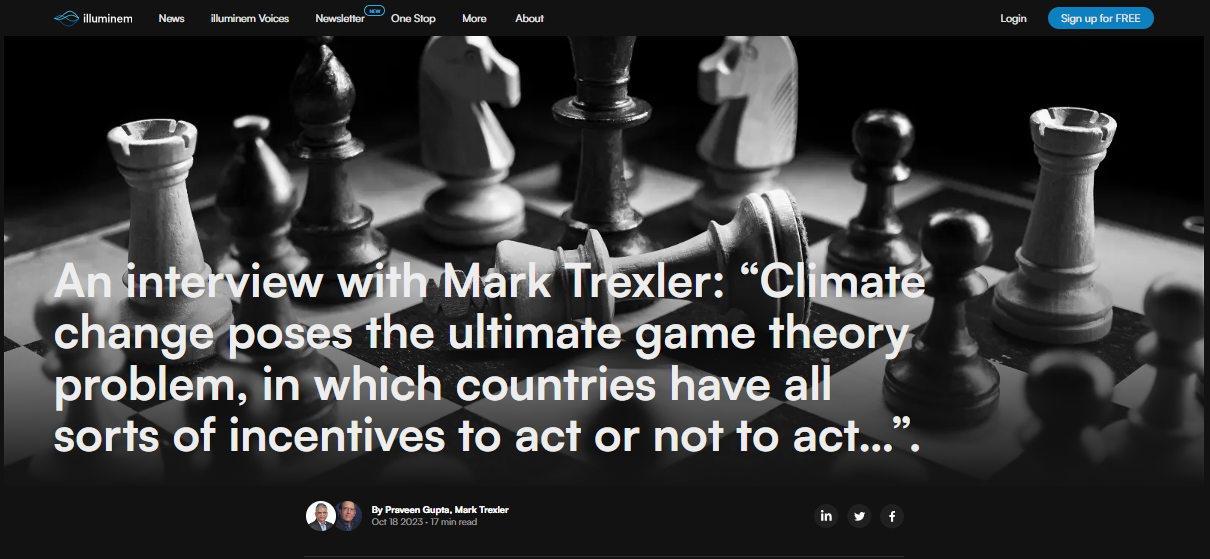Image resolution: width=1210 pixels, height=559 pixels.
Task: Click the Mark Trexler interview headline
Action: pos(490,360)
